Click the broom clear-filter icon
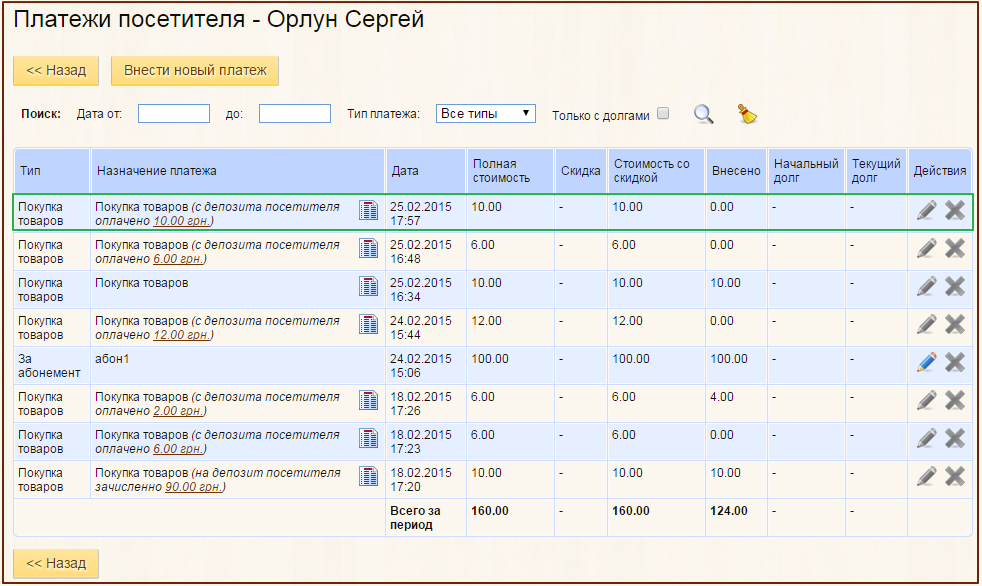982x586 pixels. (x=747, y=114)
